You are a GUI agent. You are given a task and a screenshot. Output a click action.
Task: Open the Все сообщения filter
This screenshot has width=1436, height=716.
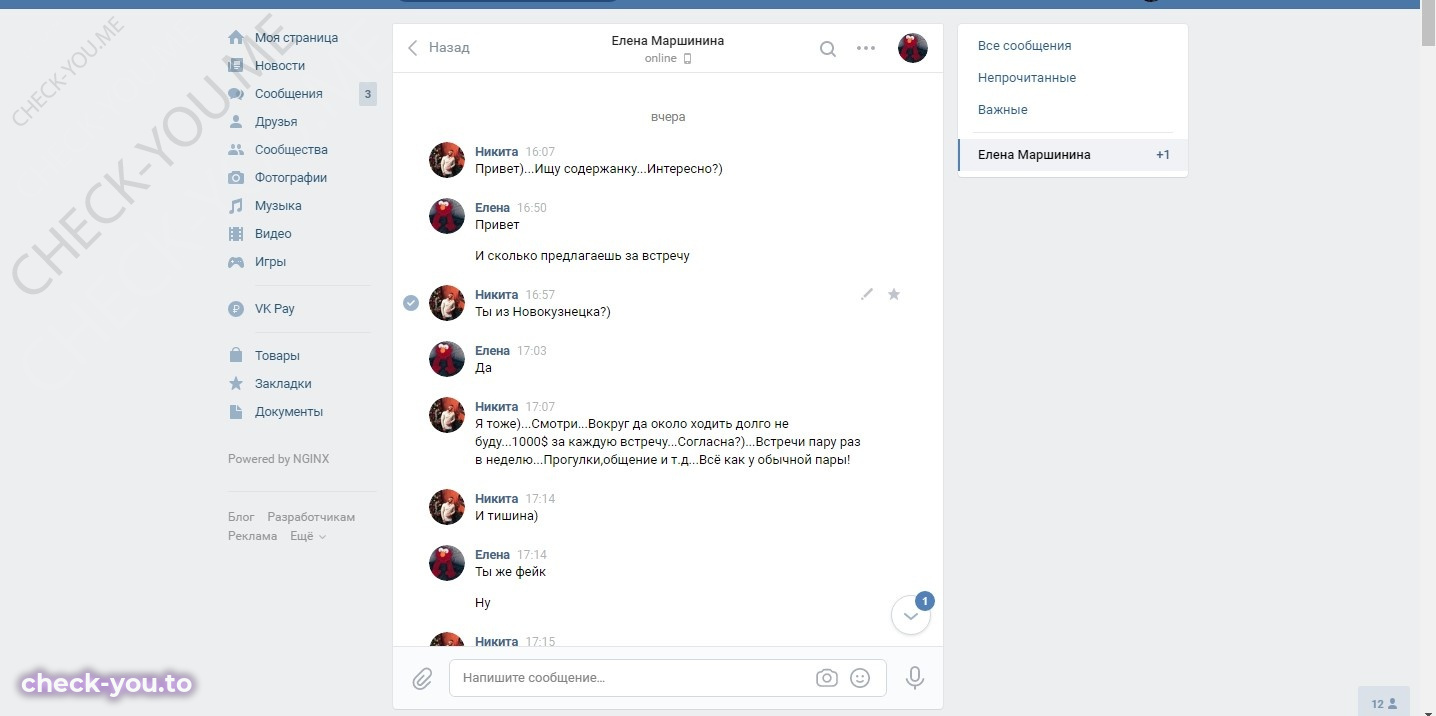1024,46
